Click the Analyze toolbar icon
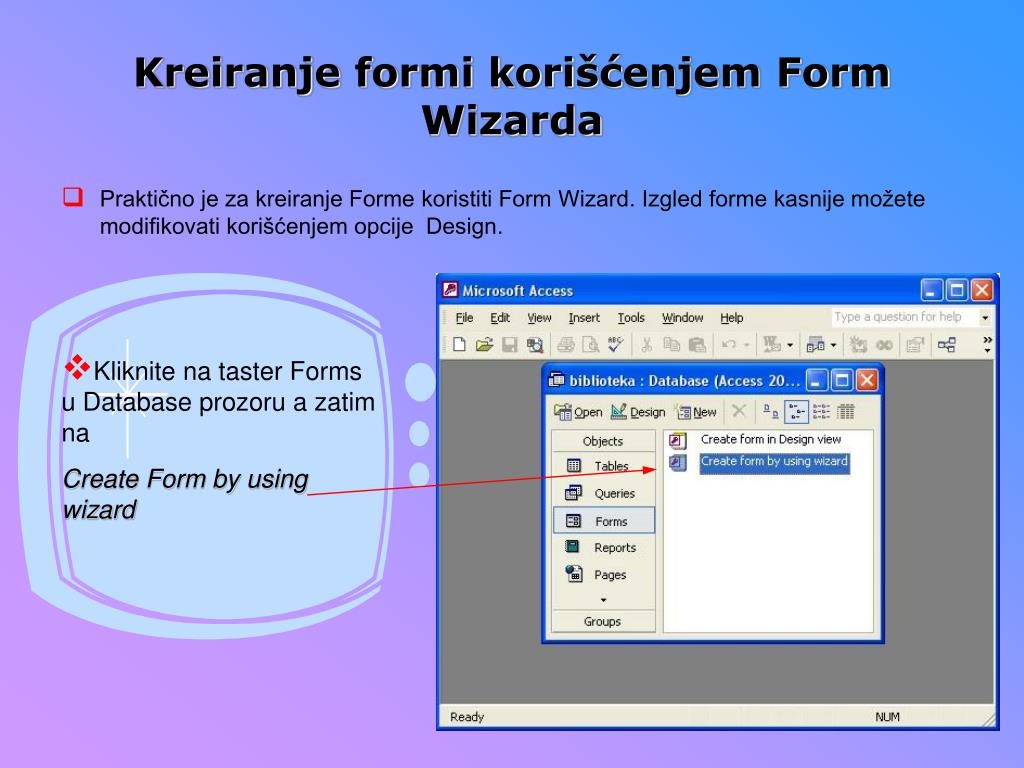1024x768 pixels. 816,344
